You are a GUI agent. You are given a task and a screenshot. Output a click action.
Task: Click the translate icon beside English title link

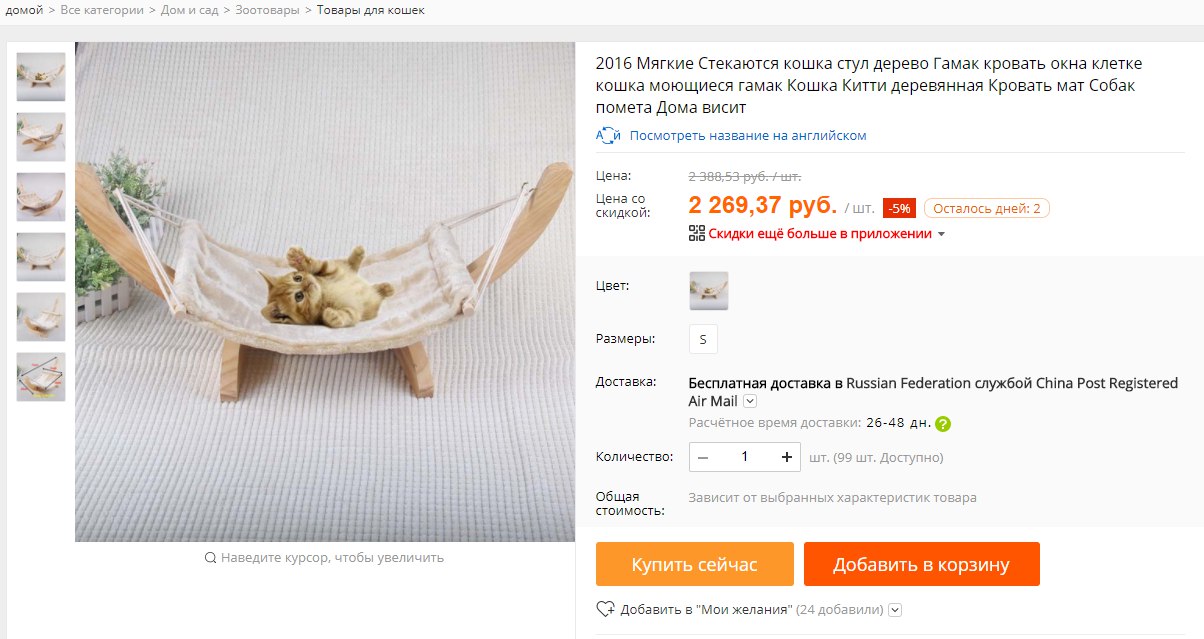[x=609, y=135]
